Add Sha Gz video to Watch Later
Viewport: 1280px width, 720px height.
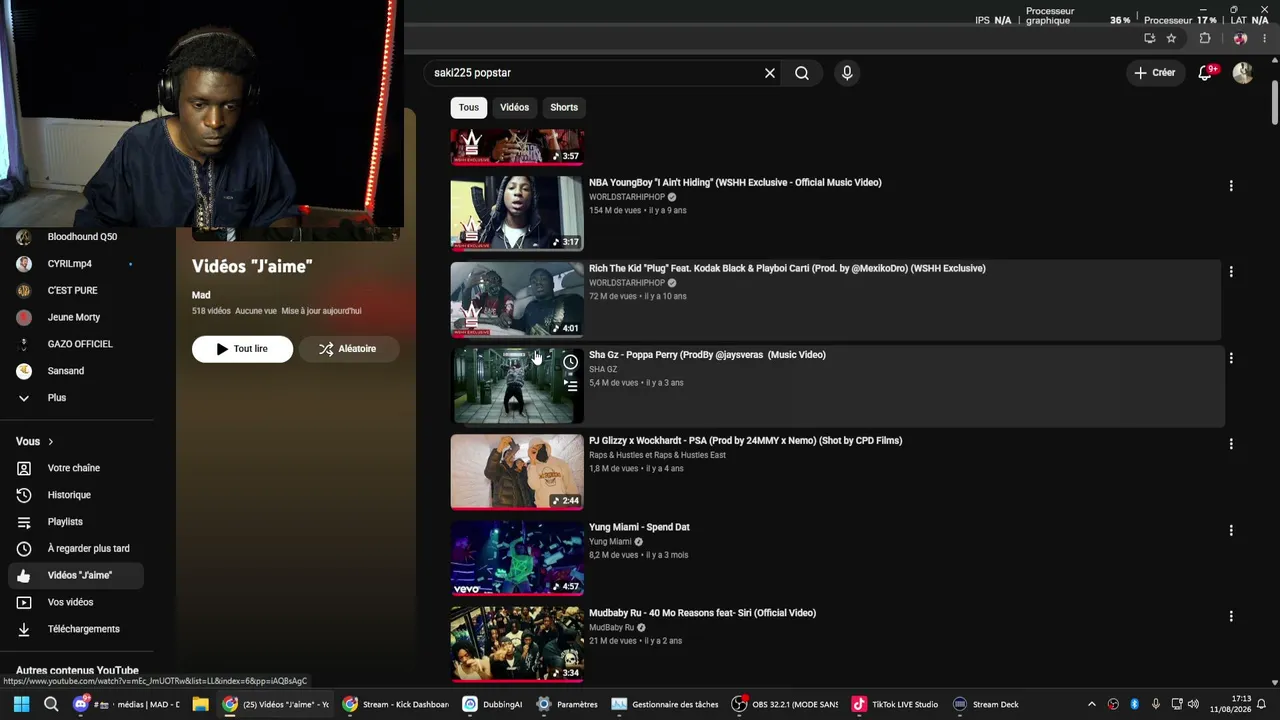click(x=570, y=362)
